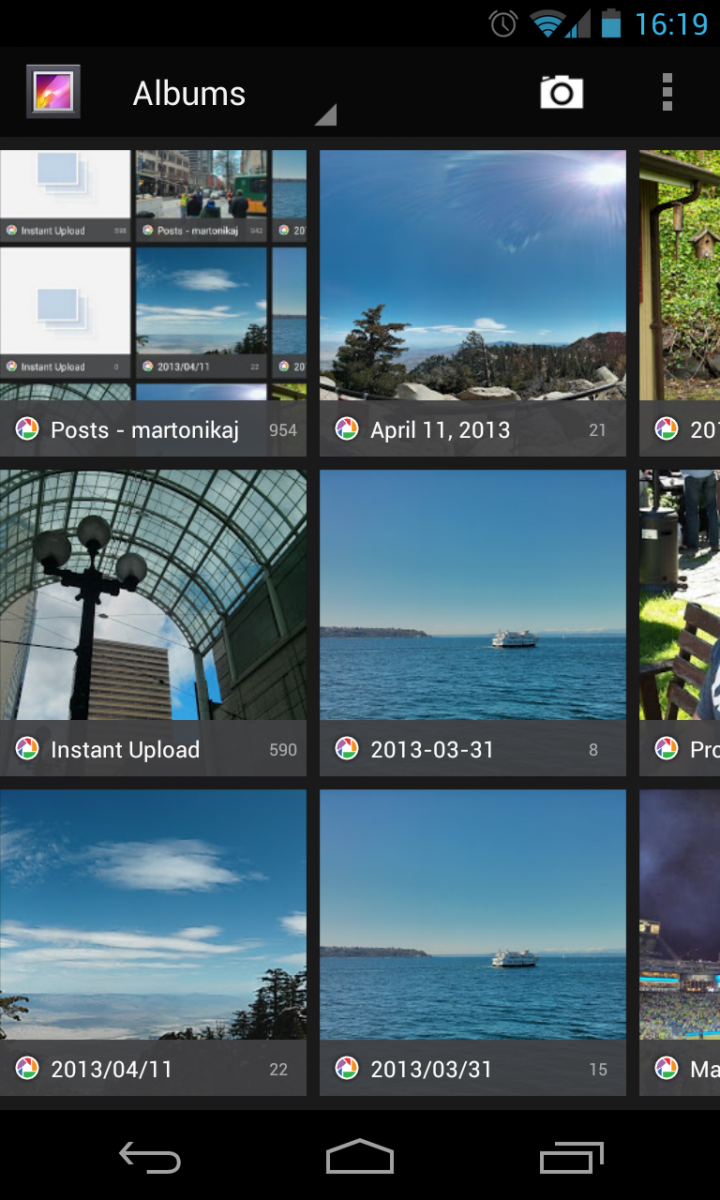This screenshot has width=720, height=1200.
Task: Tap the dropdown triangle under Albums
Action: click(325, 116)
